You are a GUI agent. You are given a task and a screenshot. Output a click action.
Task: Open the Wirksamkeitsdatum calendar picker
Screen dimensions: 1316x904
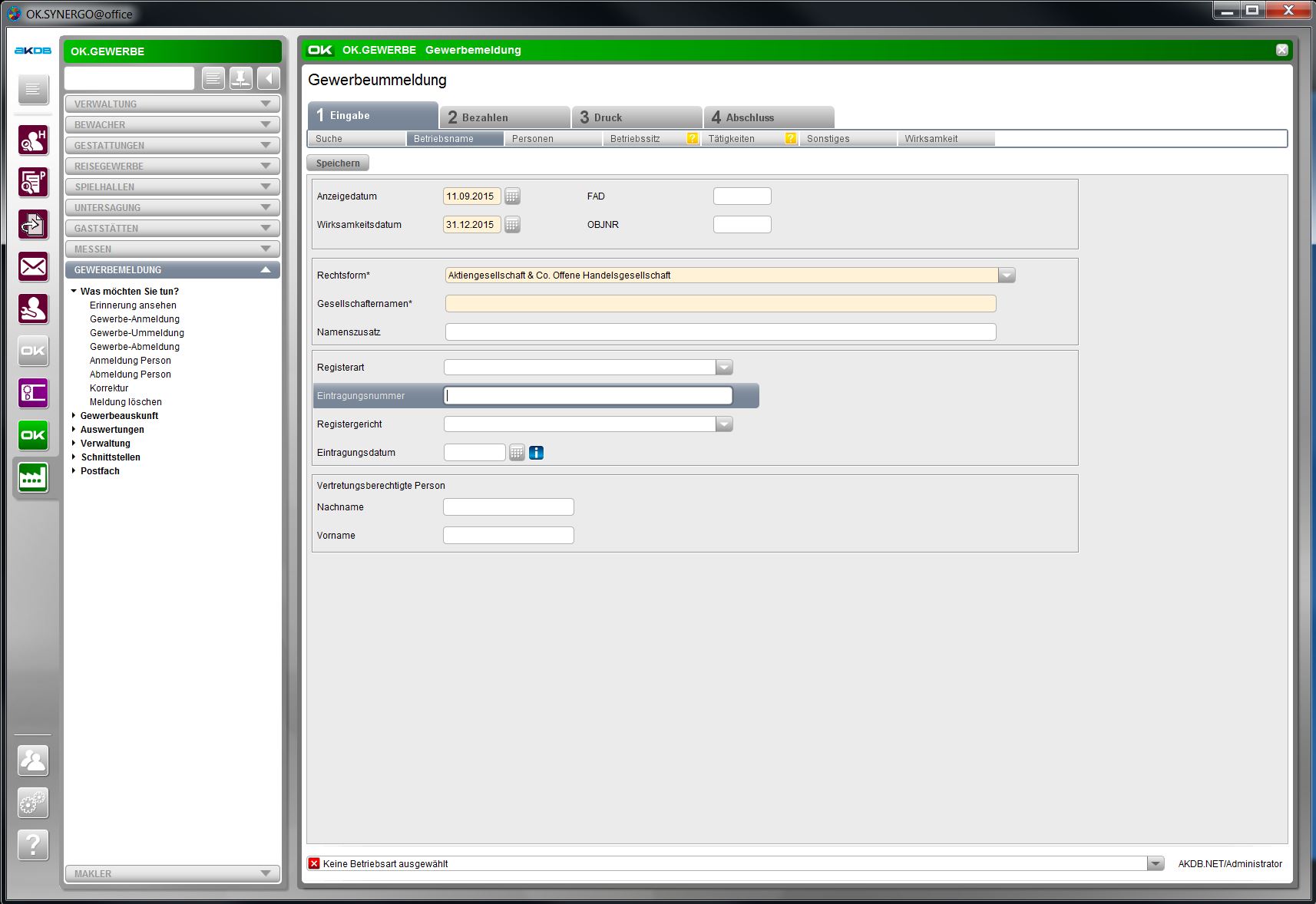point(512,225)
